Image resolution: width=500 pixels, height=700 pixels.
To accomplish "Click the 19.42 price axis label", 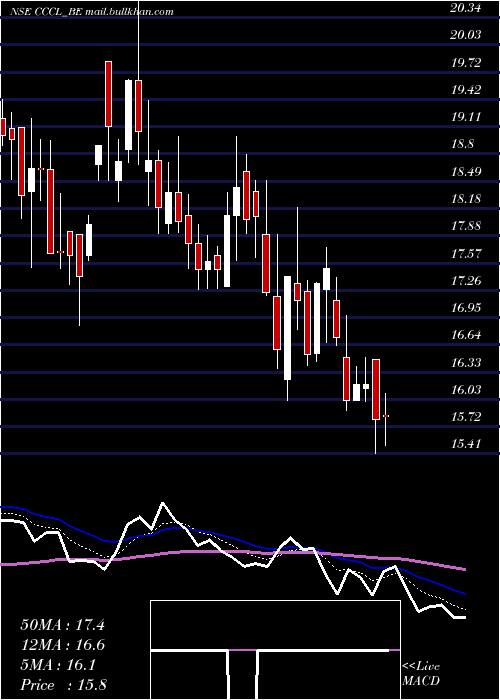I will click(x=466, y=90).
